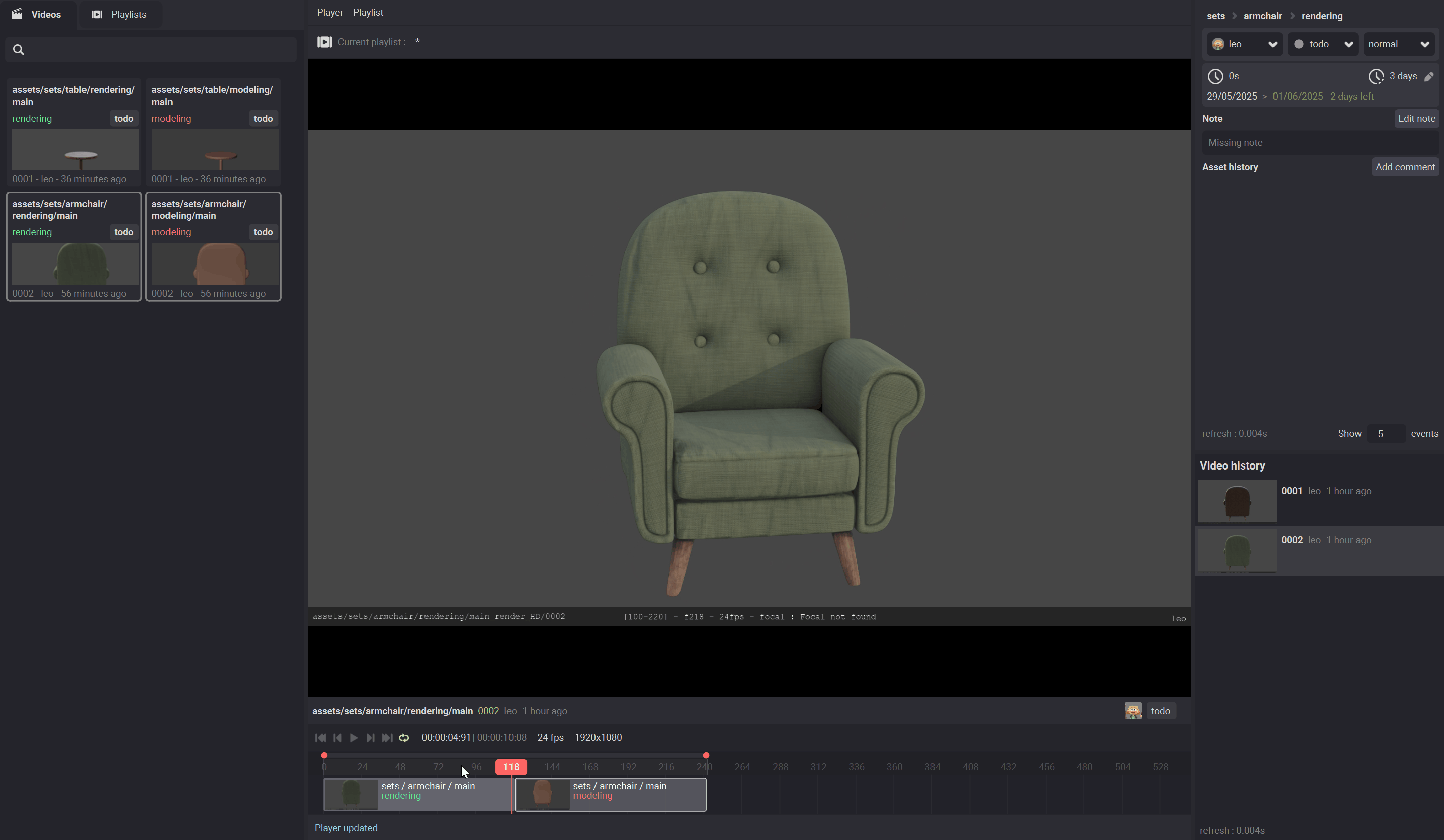The image size is (1444, 840).
Task: Step to previous frame icon
Action: [337, 737]
